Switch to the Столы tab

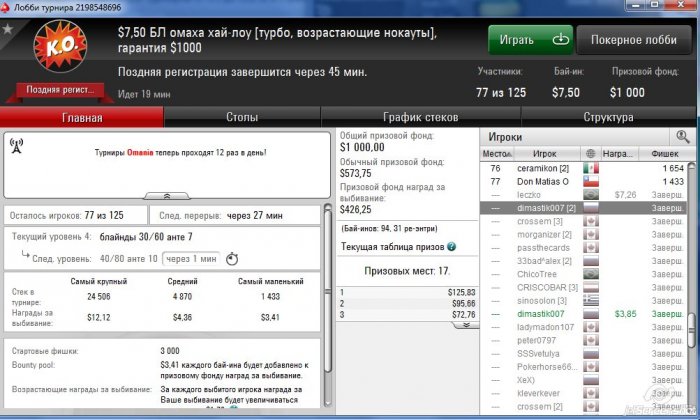(x=242, y=117)
